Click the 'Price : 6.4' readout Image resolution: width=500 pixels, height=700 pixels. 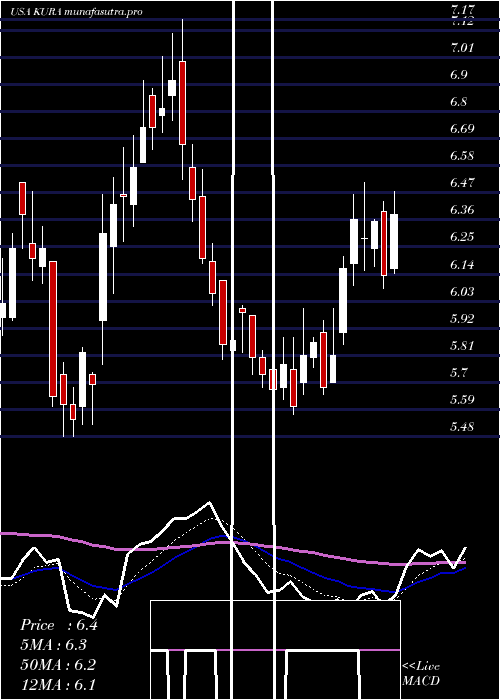click(x=59, y=625)
